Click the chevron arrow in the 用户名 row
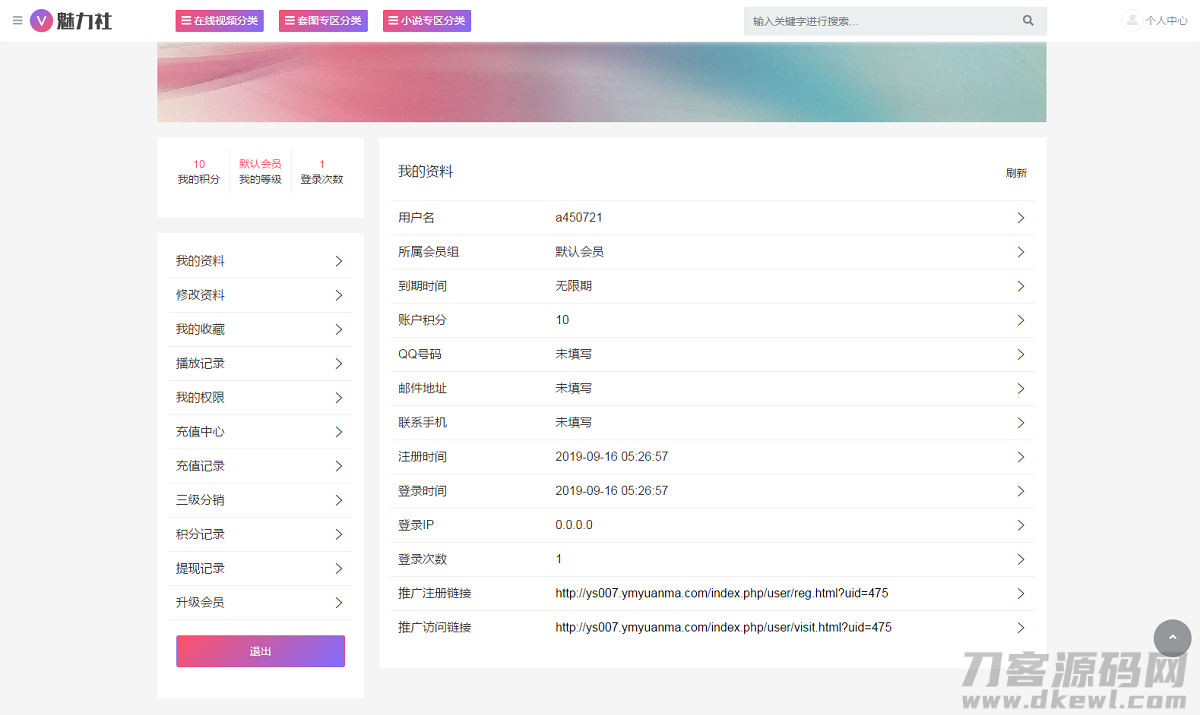1200x715 pixels. click(1020, 218)
